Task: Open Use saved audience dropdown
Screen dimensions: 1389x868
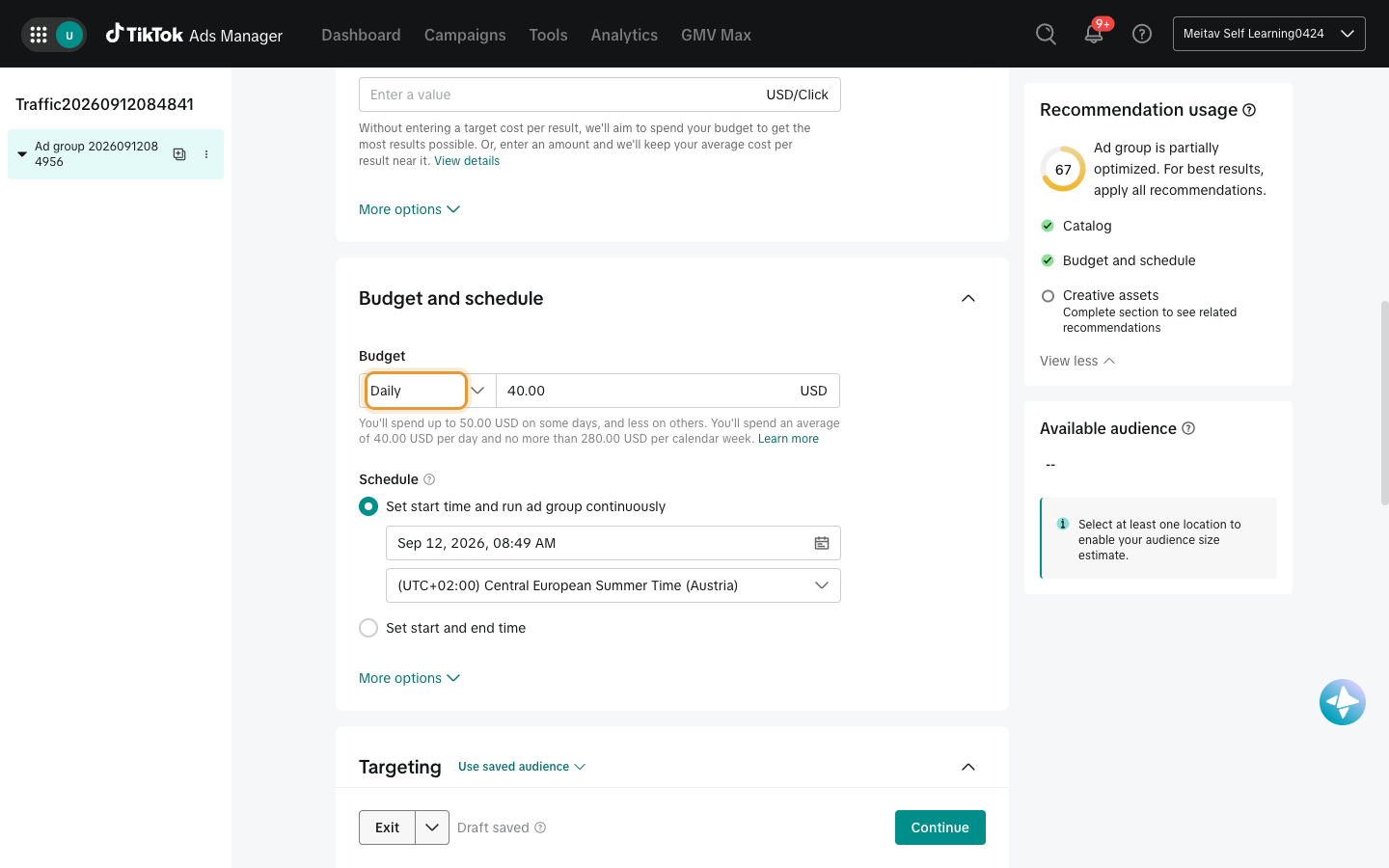Action: (522, 767)
